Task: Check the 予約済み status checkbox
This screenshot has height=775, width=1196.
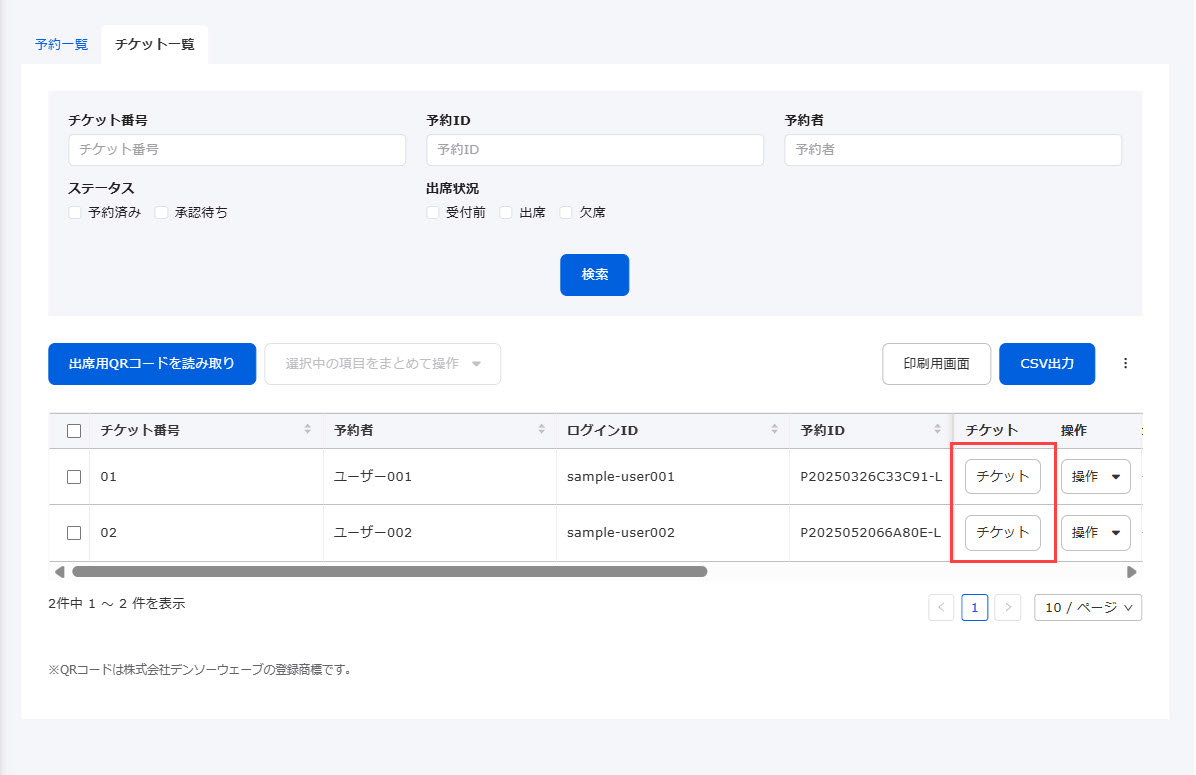Action: point(75,212)
